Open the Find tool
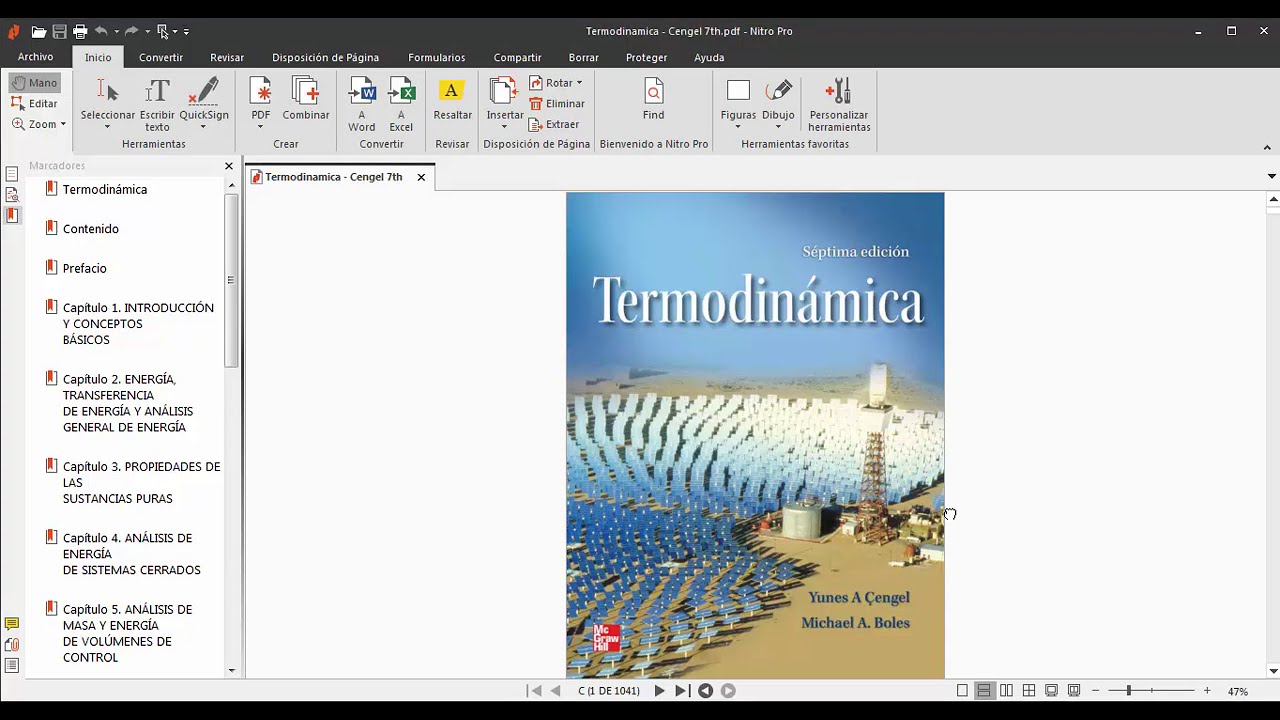Screen dimensions: 1280x720 (x=653, y=99)
